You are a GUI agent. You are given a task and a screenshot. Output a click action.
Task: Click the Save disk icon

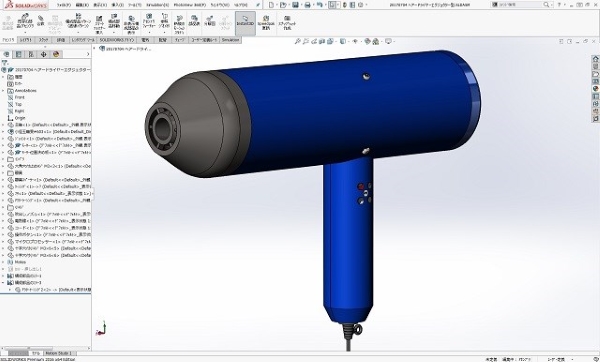(x=295, y=5)
